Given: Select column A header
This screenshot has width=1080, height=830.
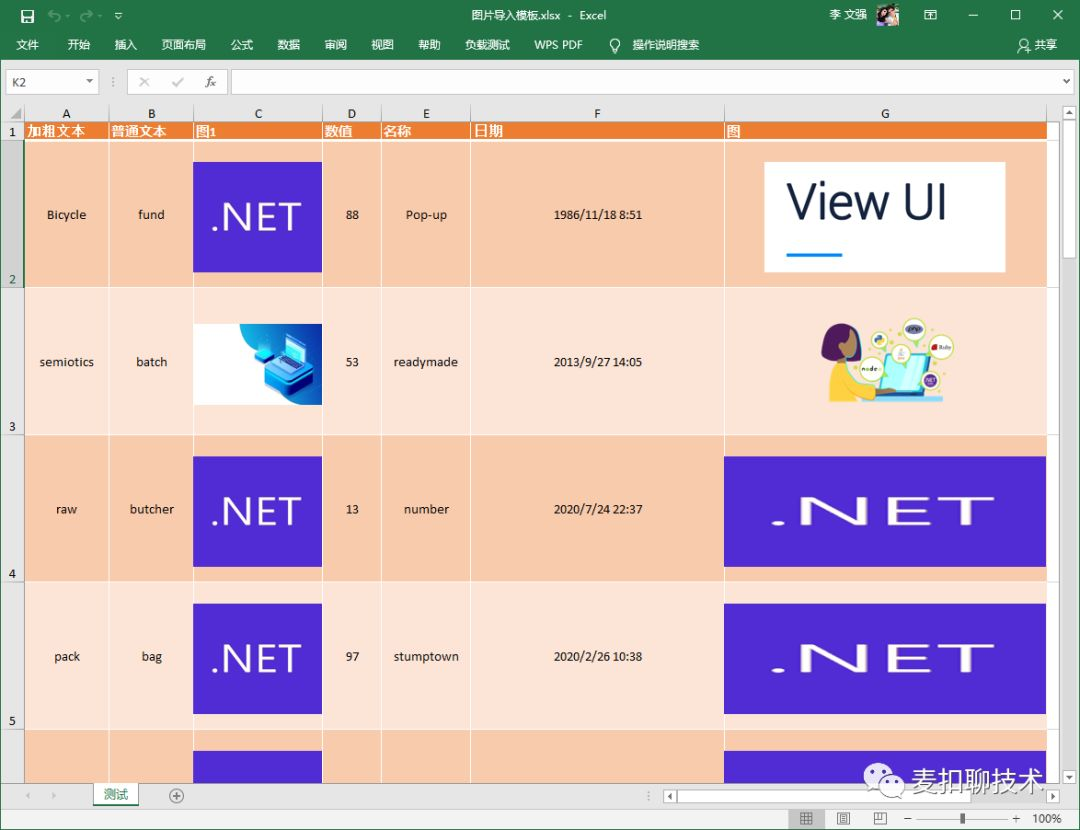Looking at the screenshot, I should pyautogui.click(x=66, y=114).
